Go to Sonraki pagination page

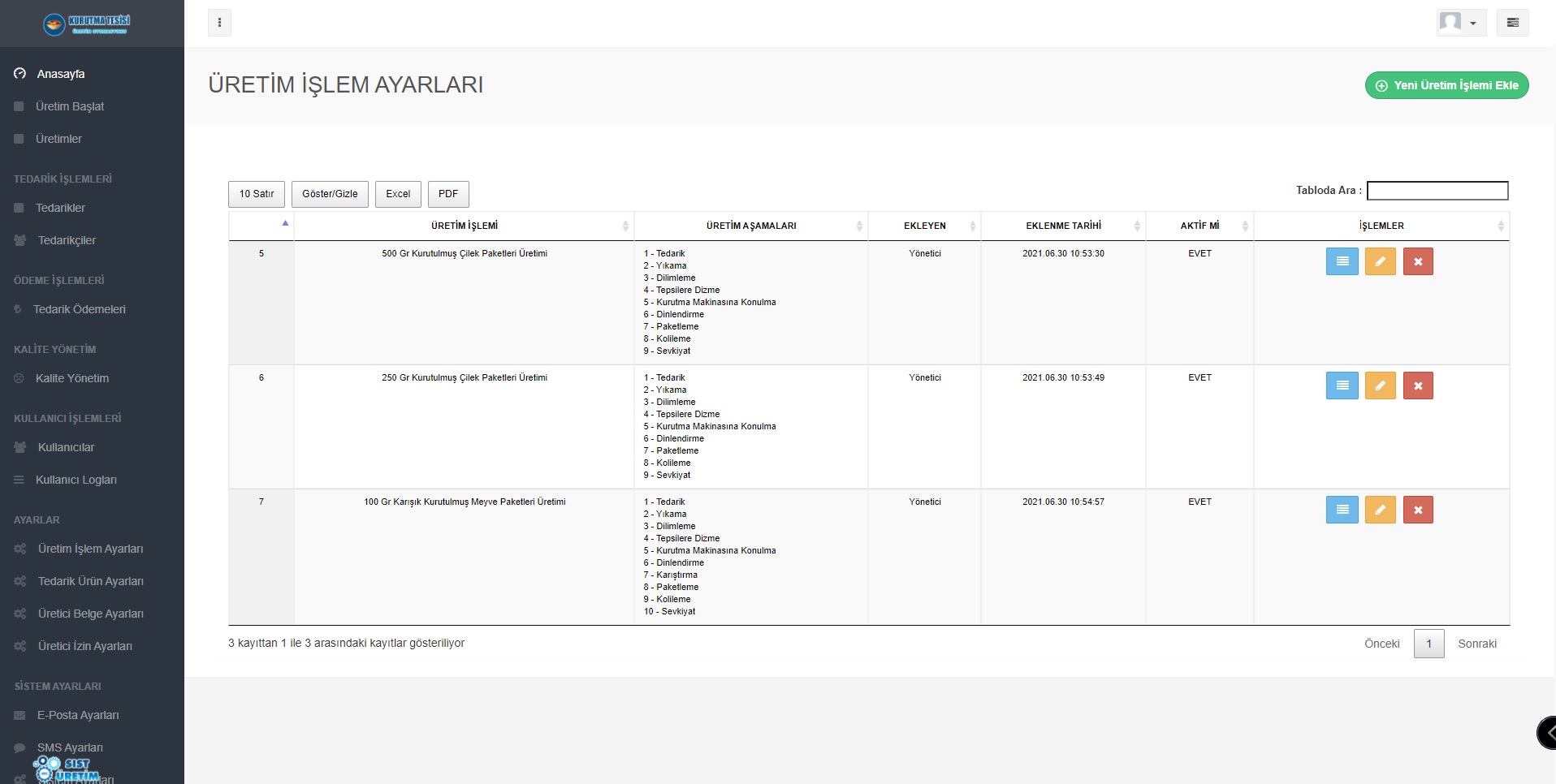[x=1477, y=644]
